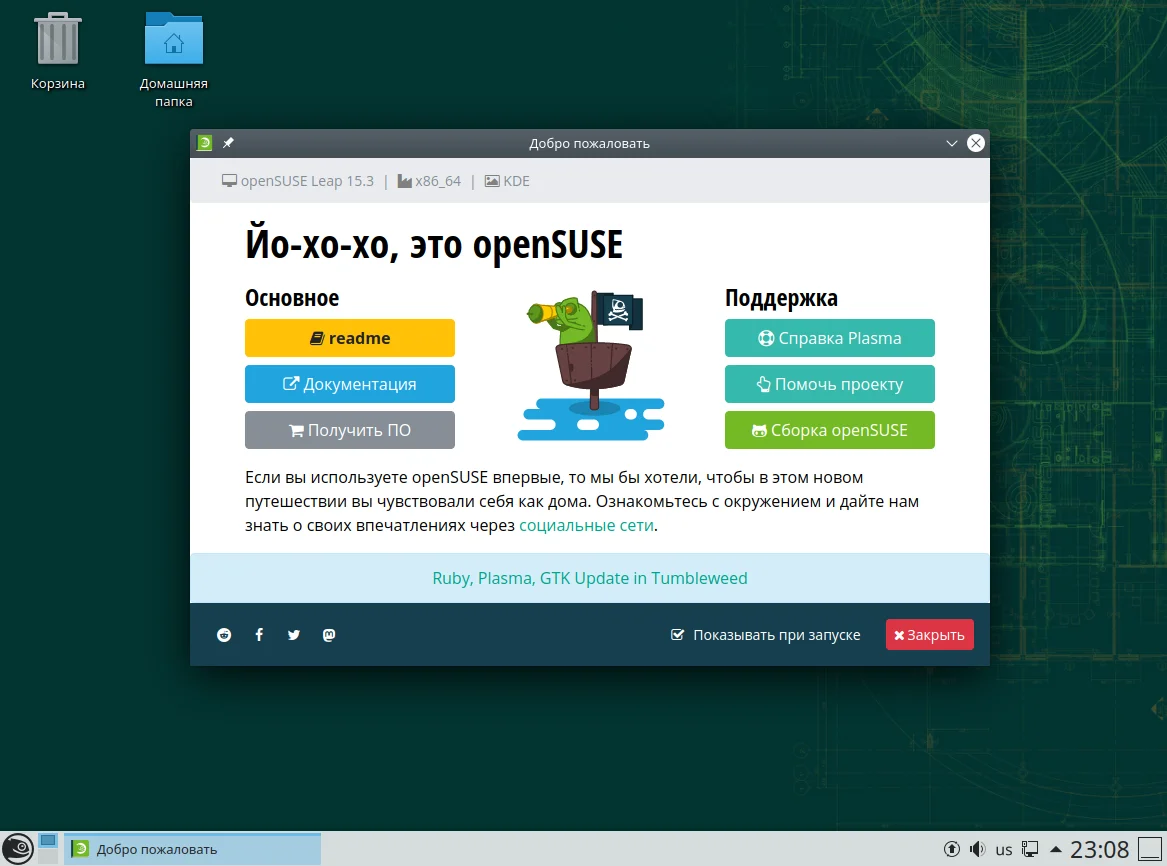Open Ruby, Plasma, GTK Update in Tumbleweed link
Viewport: 1167px width, 866px height.
coord(589,578)
